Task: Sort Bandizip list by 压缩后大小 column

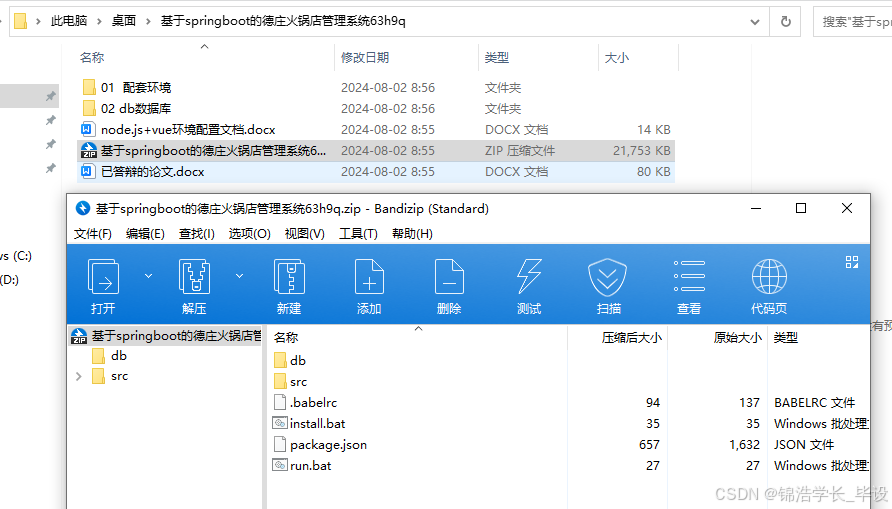Action: pyautogui.click(x=631, y=338)
